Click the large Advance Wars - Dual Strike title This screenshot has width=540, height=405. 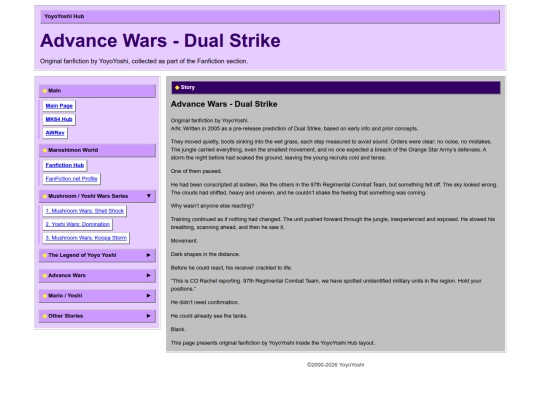pos(160,41)
